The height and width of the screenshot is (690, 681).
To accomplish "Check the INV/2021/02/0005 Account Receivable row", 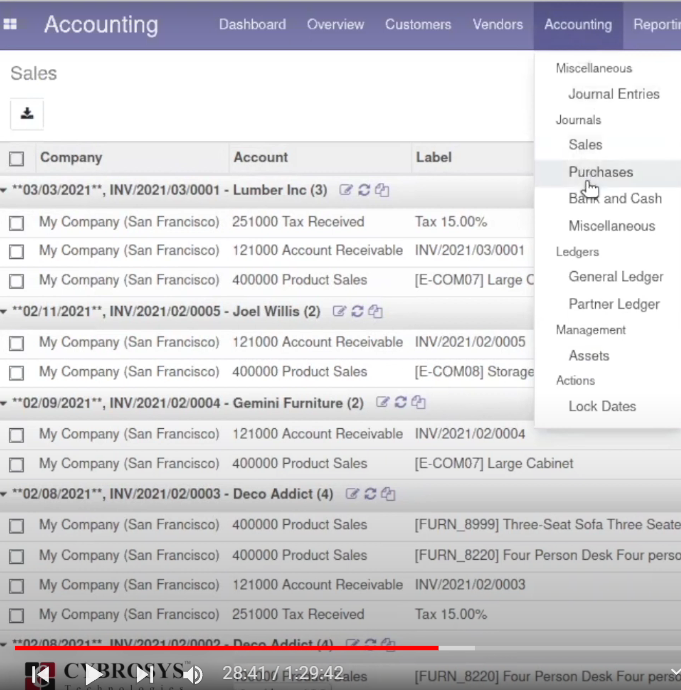I will coord(17,343).
